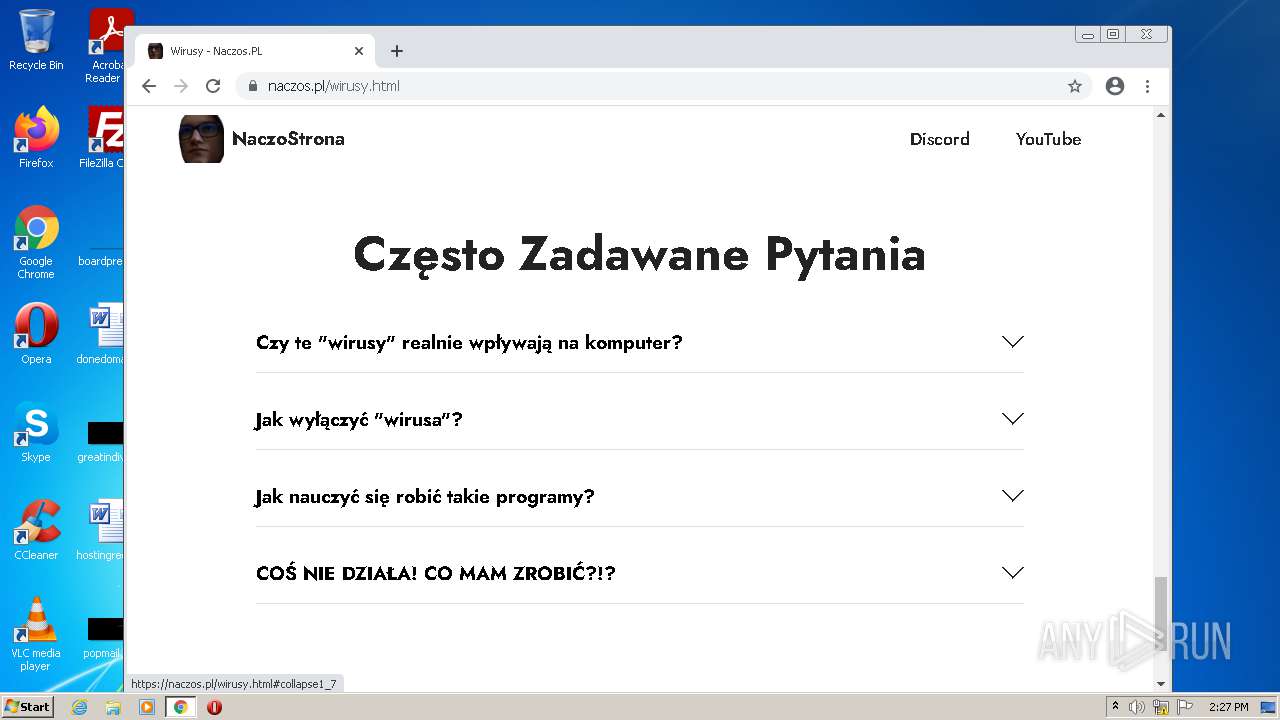Launch Google Chrome from desktop icon
The width and height of the screenshot is (1280, 720).
click(36, 242)
